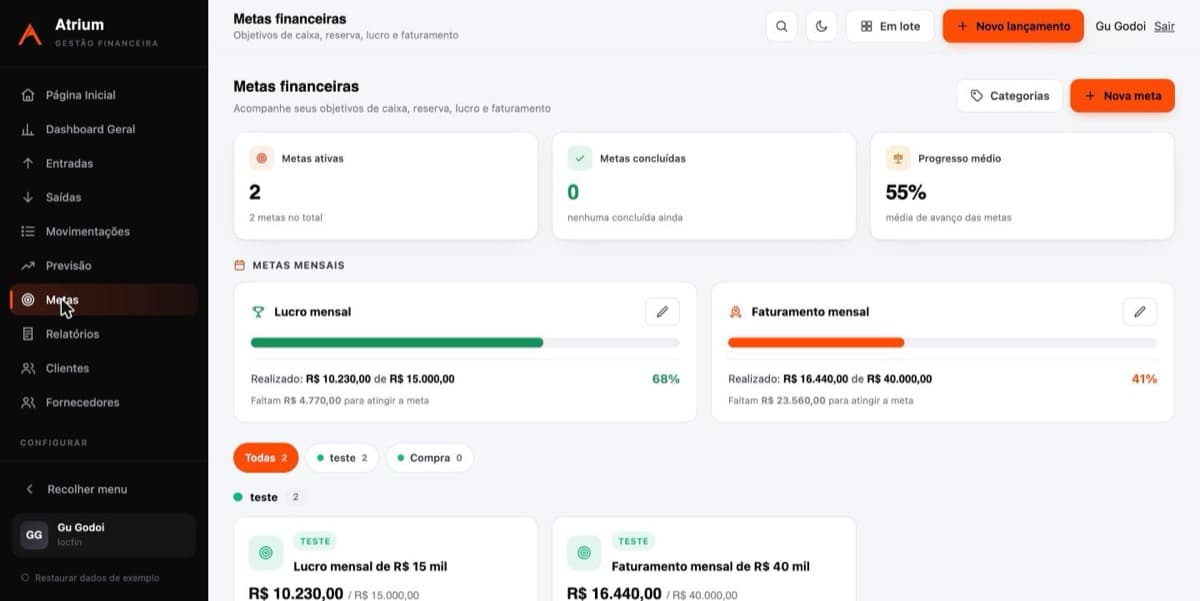Filter by teste category chip
Viewport: 1200px width, 601px height.
click(342, 458)
